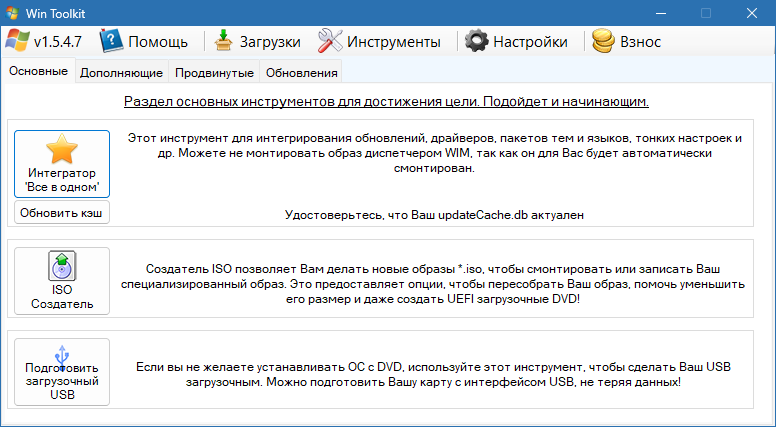776x427 pixels.
Task: Open the Помощь menu
Action: coord(144,42)
